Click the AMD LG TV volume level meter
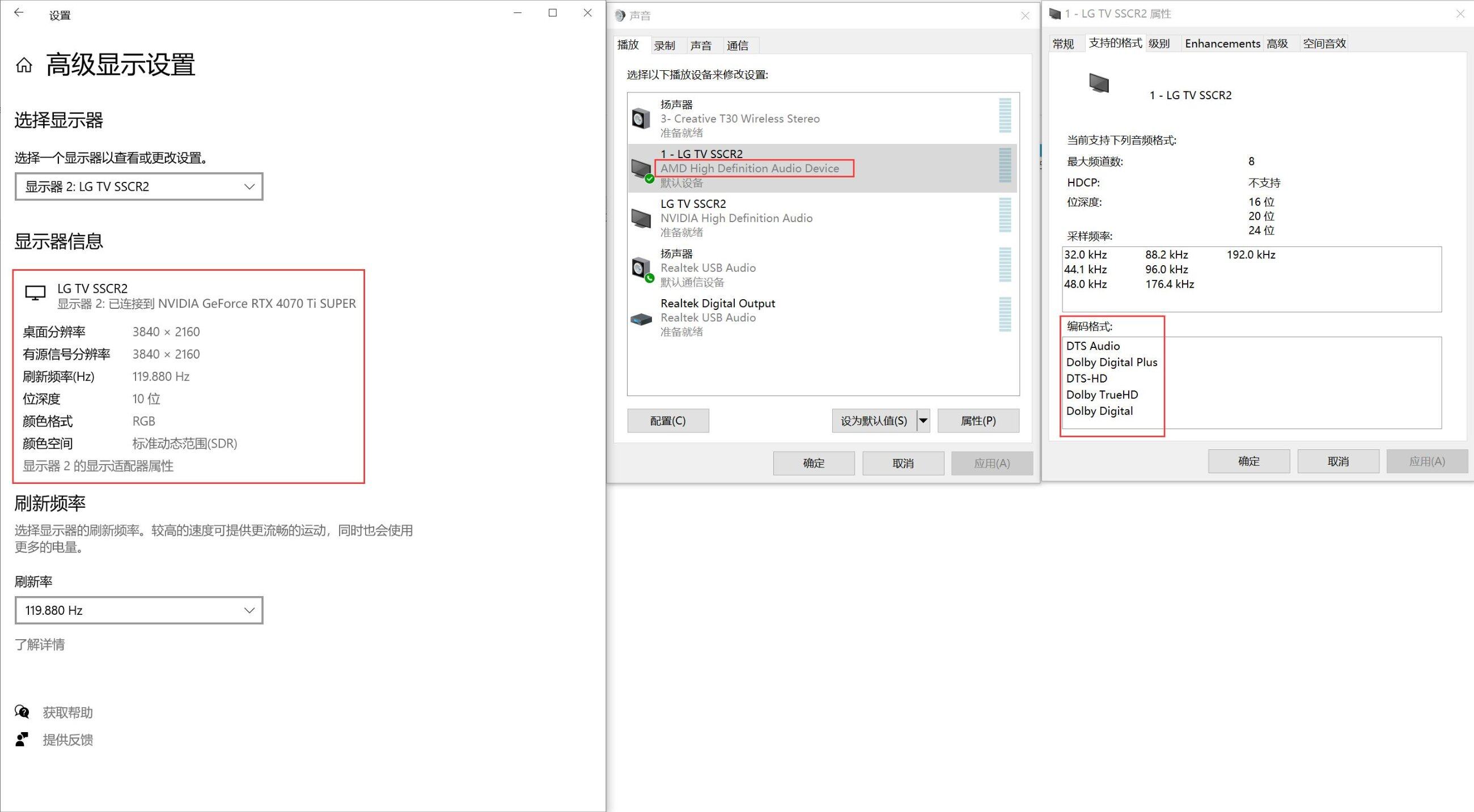Image resolution: width=1474 pixels, height=812 pixels. [1005, 165]
